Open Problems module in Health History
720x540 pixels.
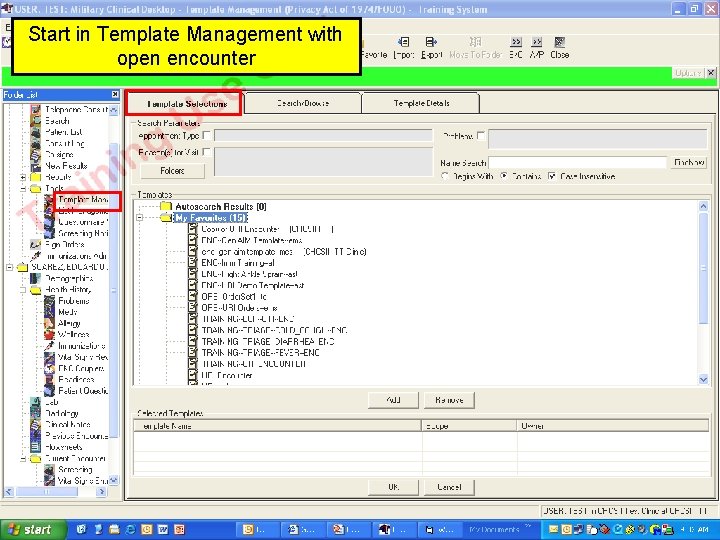click(73, 301)
